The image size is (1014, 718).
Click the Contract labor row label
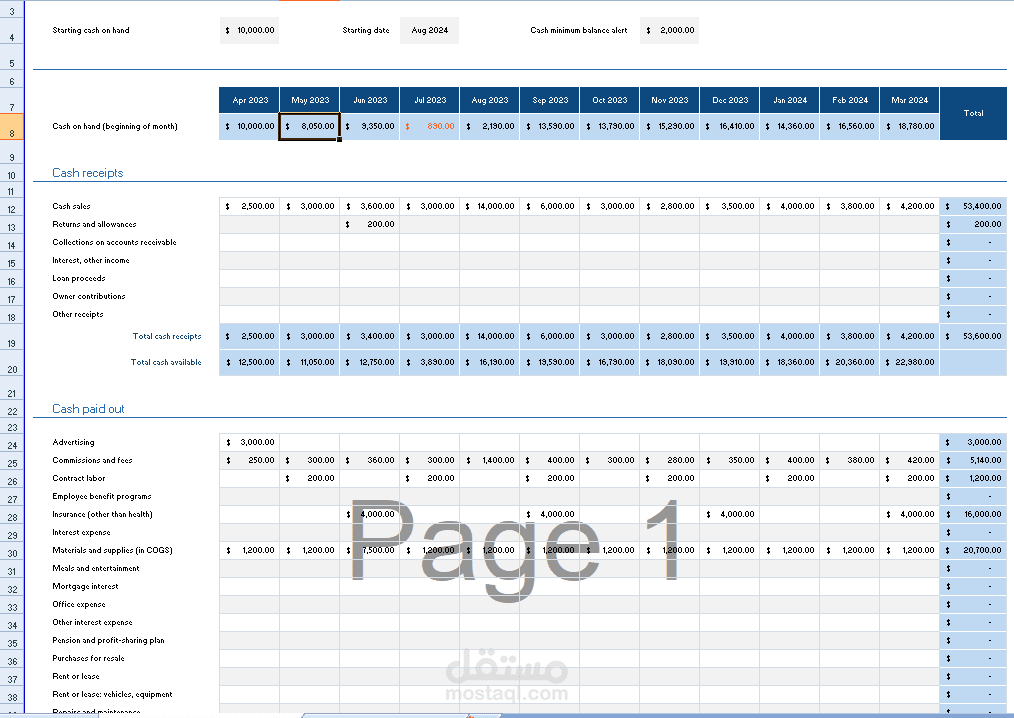[78, 479]
